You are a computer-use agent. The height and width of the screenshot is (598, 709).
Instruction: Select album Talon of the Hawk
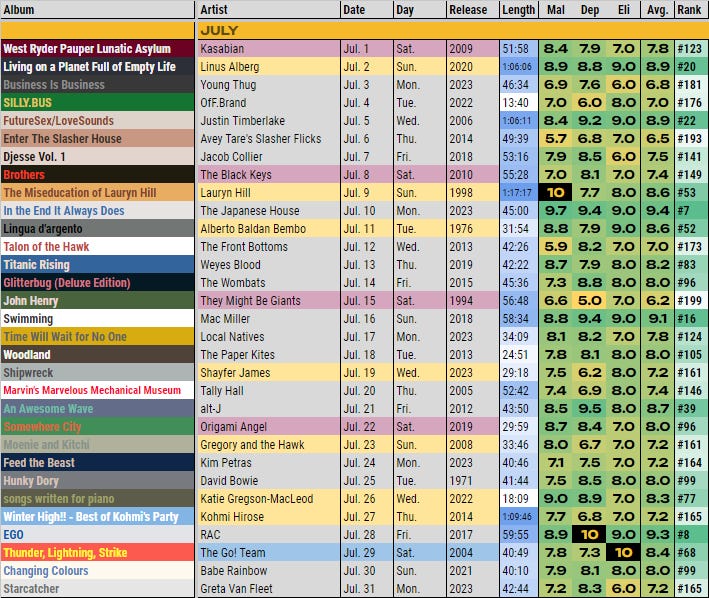tap(98, 247)
